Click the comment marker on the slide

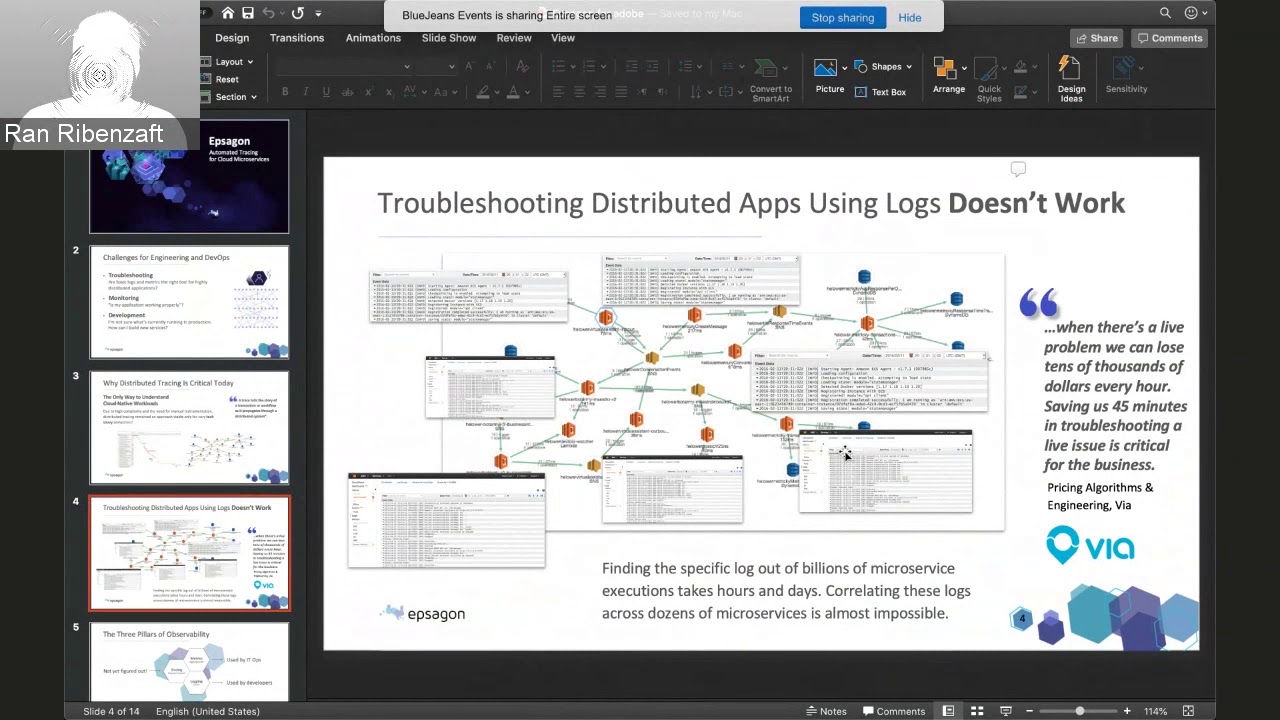1018,169
